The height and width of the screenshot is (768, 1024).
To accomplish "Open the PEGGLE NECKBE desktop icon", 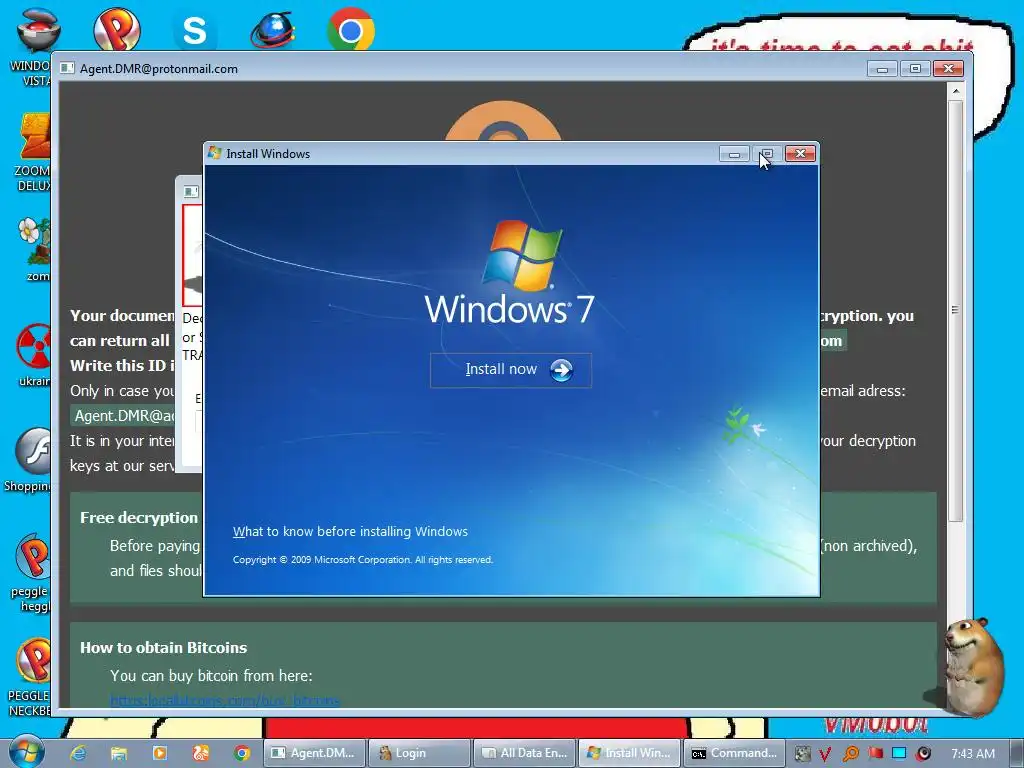I will pos(30,677).
